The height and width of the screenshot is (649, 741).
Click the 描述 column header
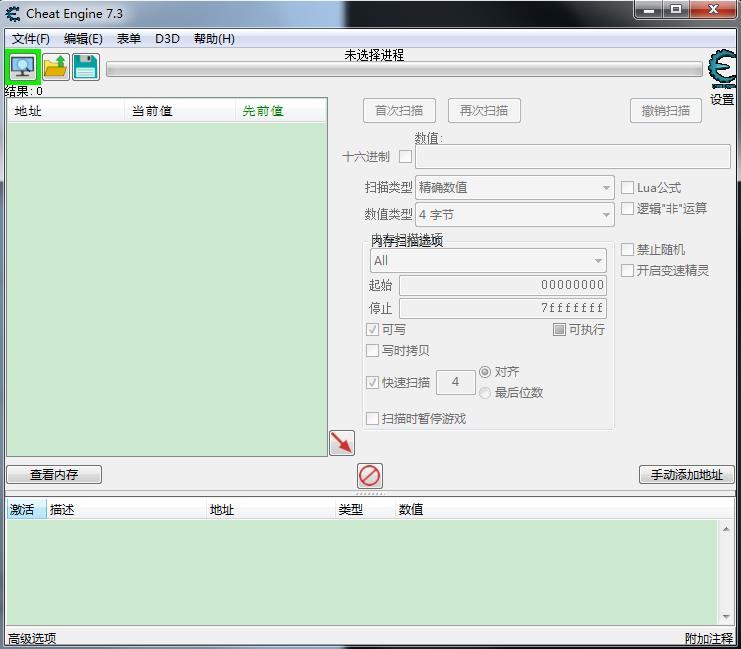[126, 510]
